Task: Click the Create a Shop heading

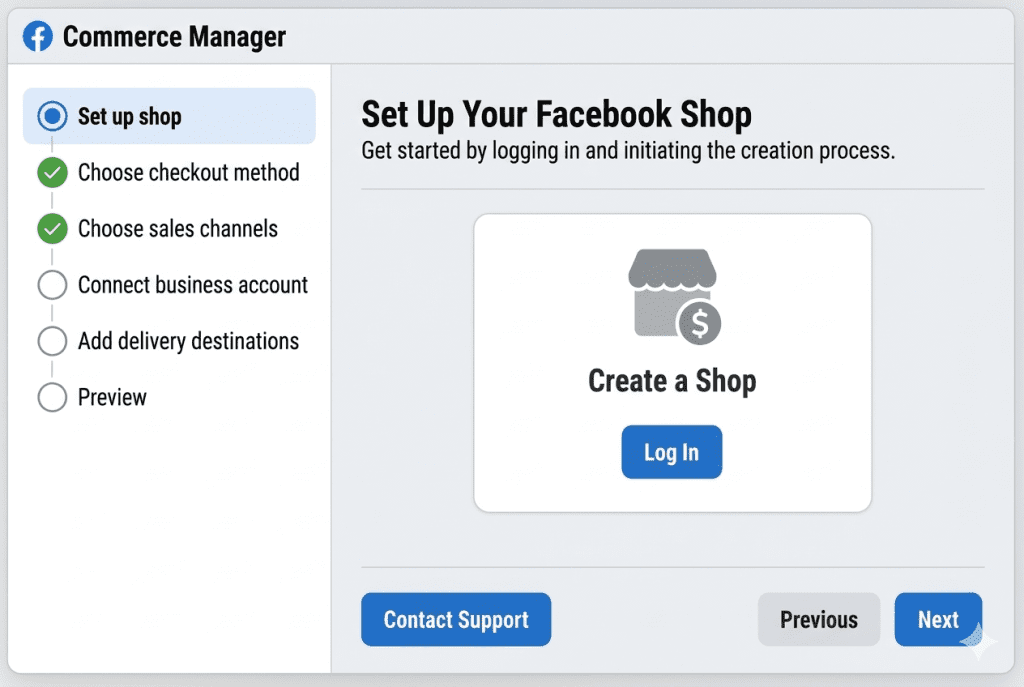Action: pyautogui.click(x=672, y=381)
